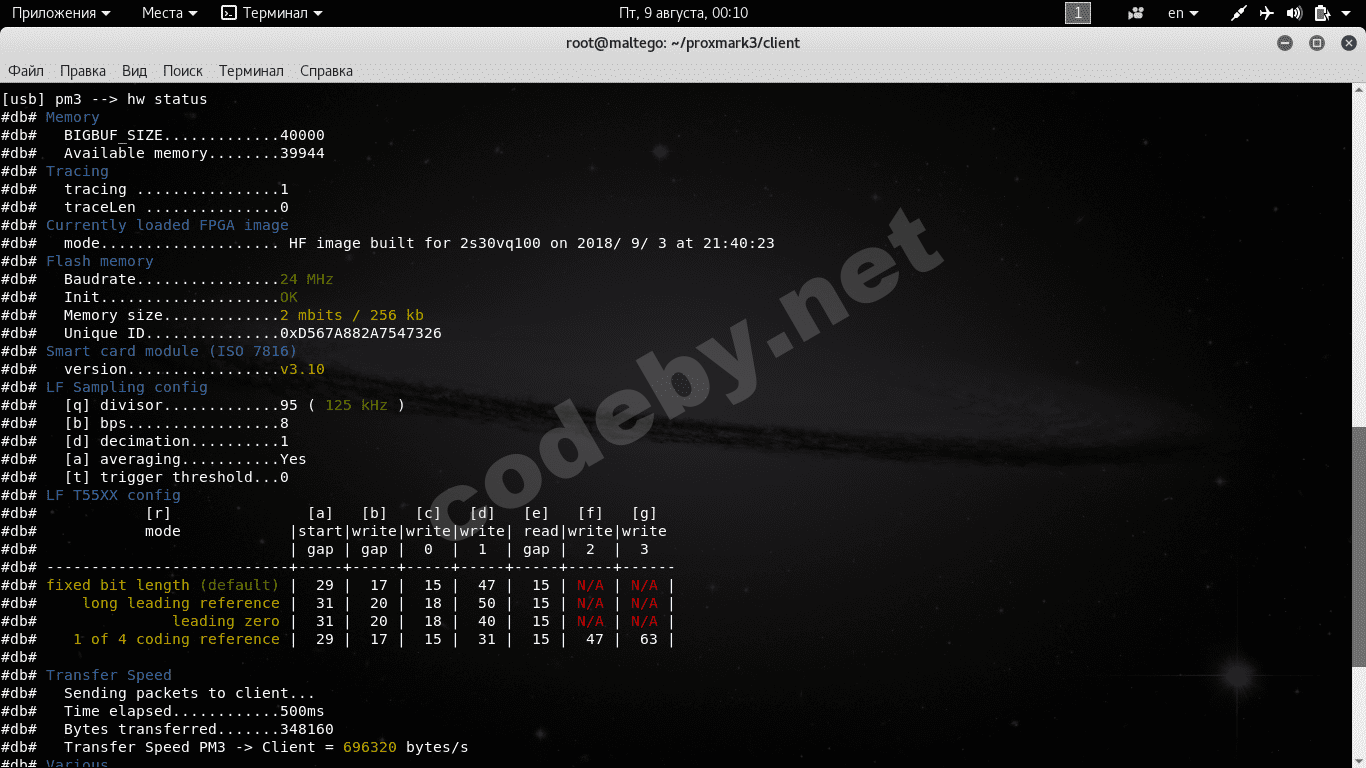The image size is (1366, 768).
Task: Click the "fixed bit length (default)" row label
Action: [x=163, y=585]
